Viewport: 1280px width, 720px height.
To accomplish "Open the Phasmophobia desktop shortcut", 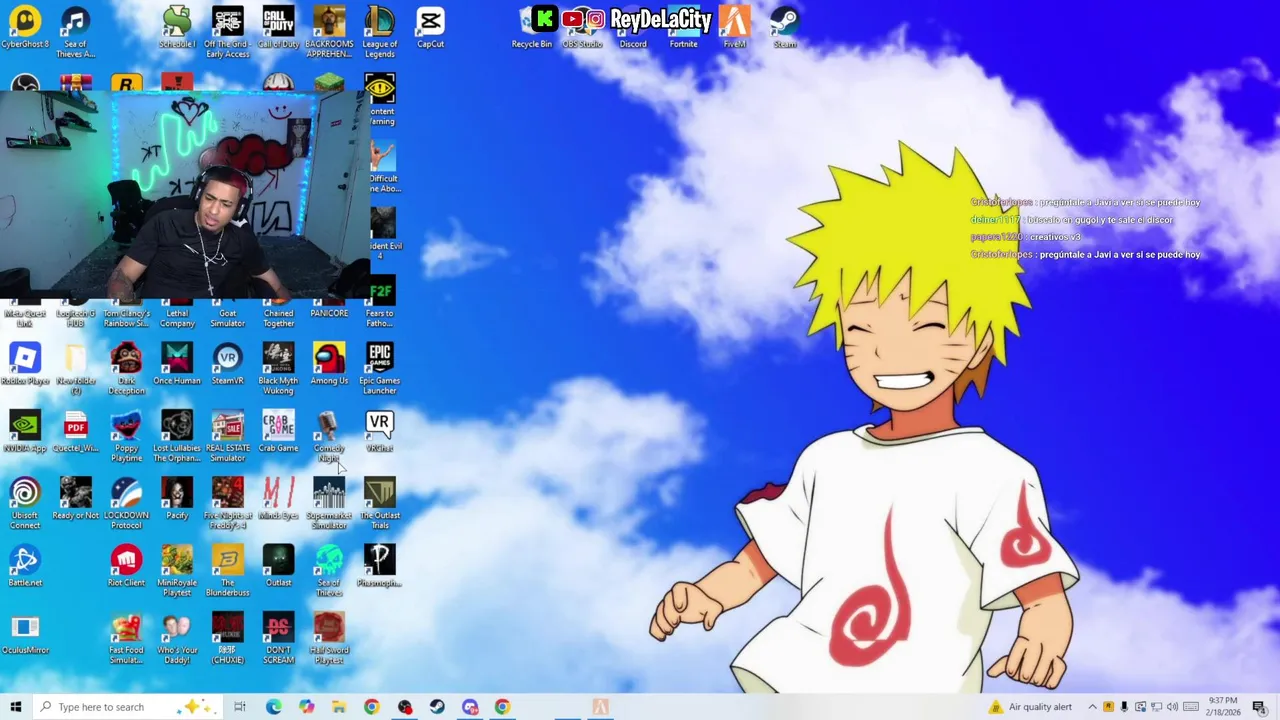I will (x=380, y=565).
